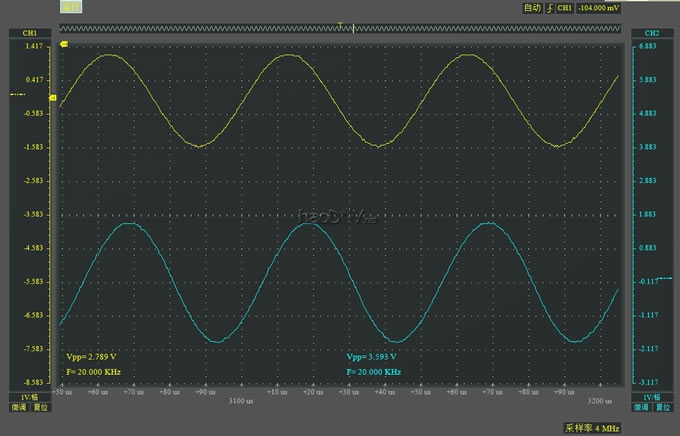The height and width of the screenshot is (436, 680).
Task: Click the cyan CH2 Vpp measurement readout
Action: click(x=372, y=357)
